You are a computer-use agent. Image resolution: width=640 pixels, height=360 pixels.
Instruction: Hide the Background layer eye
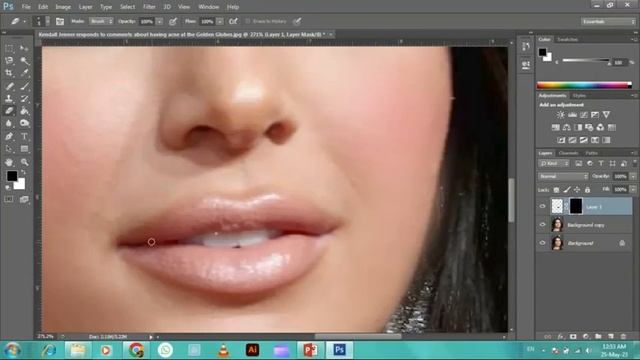click(542, 243)
